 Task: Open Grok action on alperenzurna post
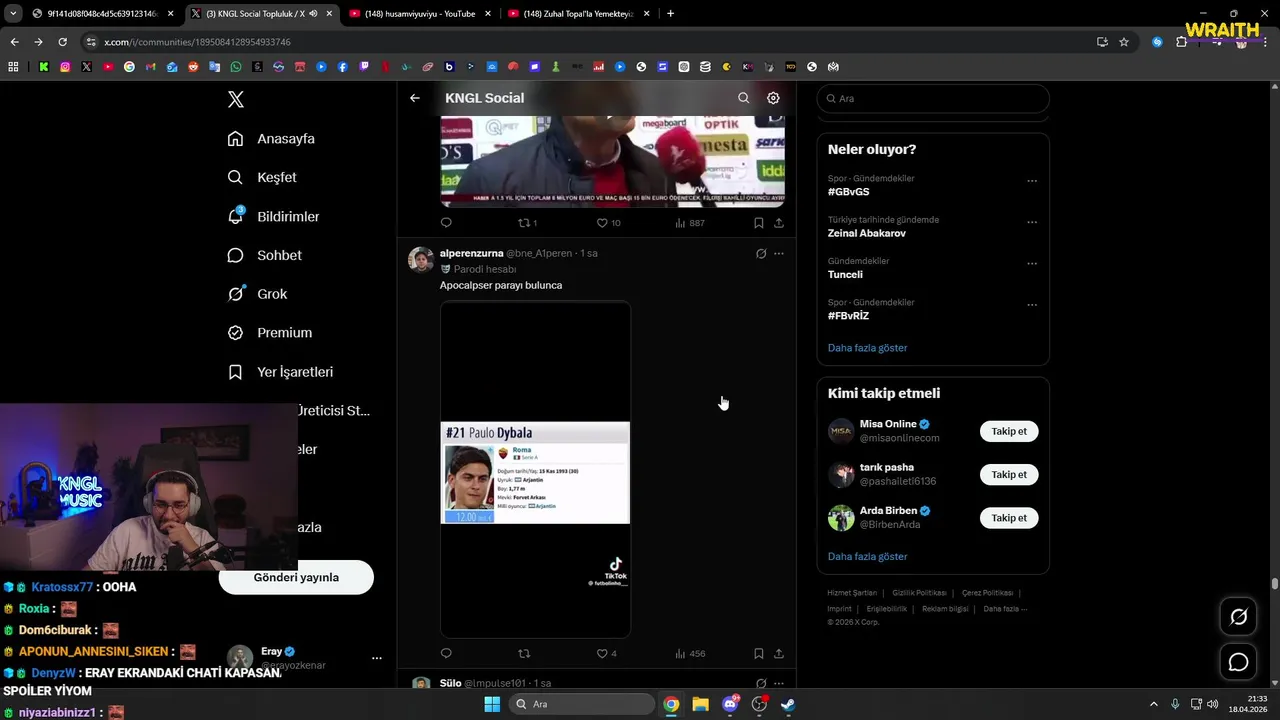(761, 254)
